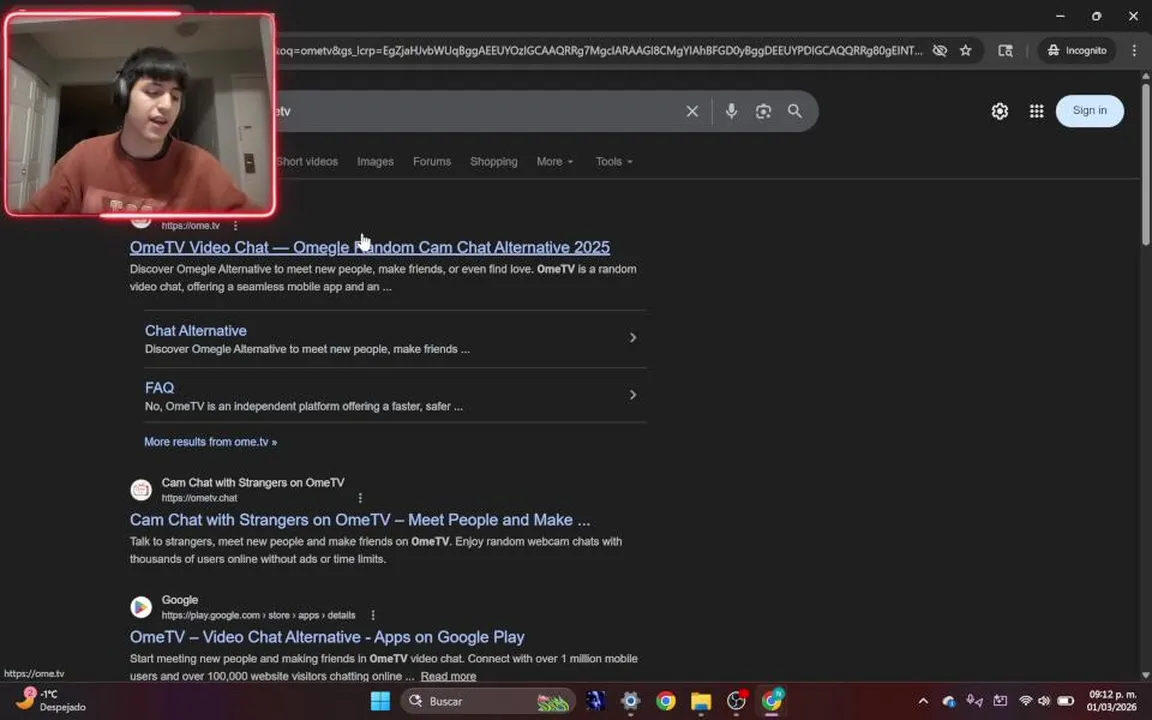Click the Google Play site favicon
The image size is (1152, 720).
(x=141, y=608)
